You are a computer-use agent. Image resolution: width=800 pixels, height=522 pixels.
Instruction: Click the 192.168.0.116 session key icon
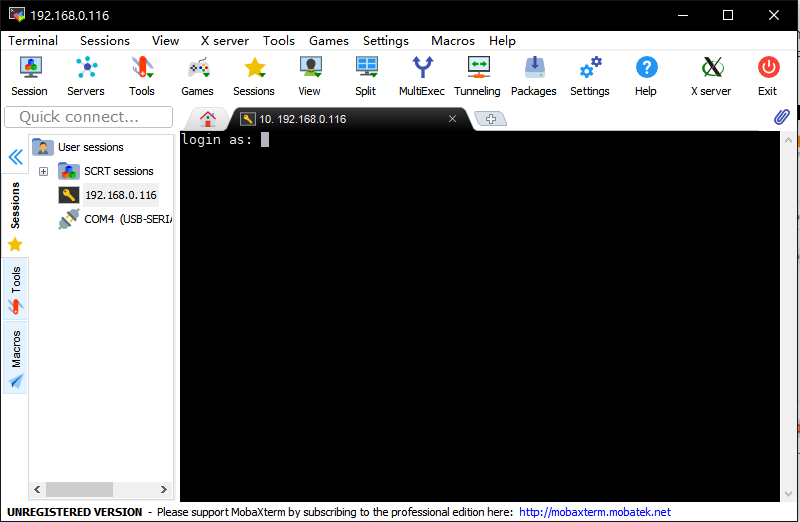[x=68, y=195]
